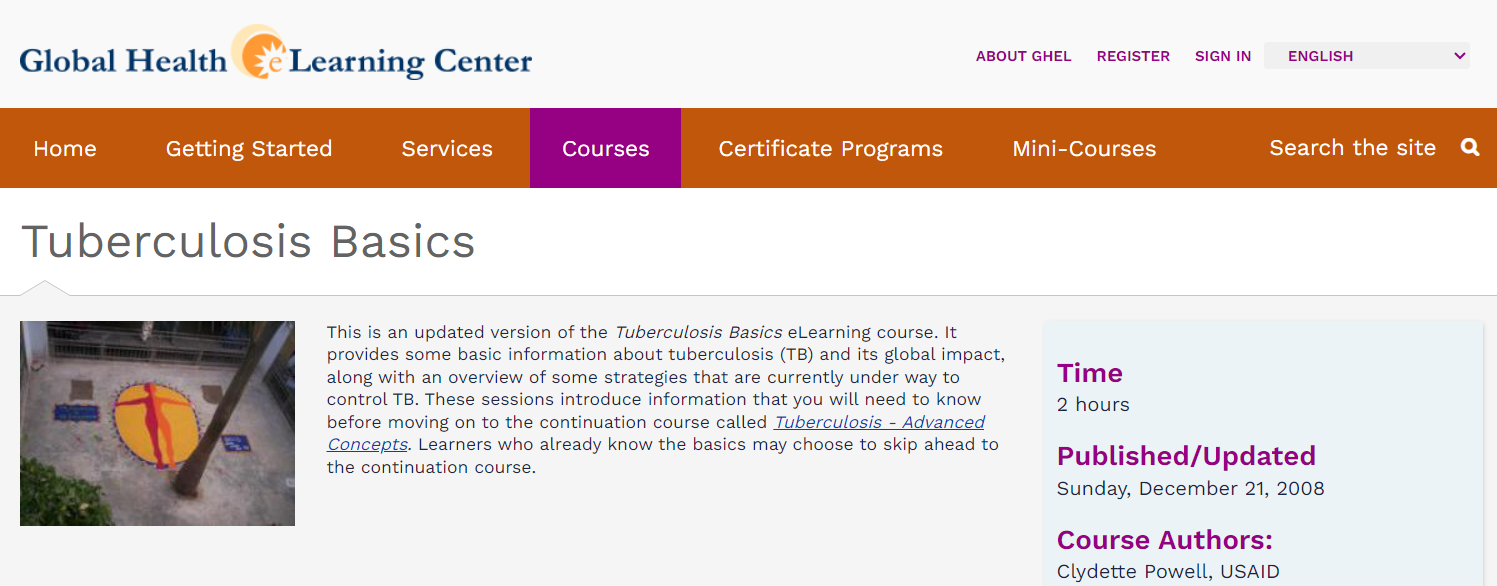Open Certificate Programs page
The height and width of the screenshot is (586, 1497).
click(830, 149)
